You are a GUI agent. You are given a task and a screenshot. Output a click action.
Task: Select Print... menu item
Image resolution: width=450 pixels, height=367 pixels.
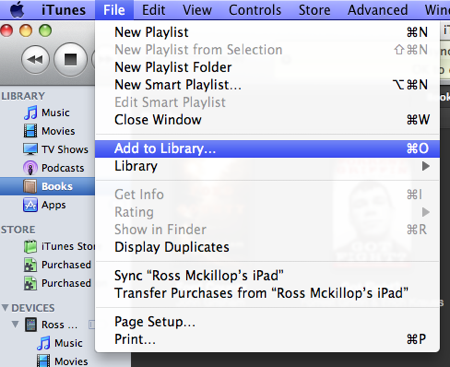pos(267,339)
